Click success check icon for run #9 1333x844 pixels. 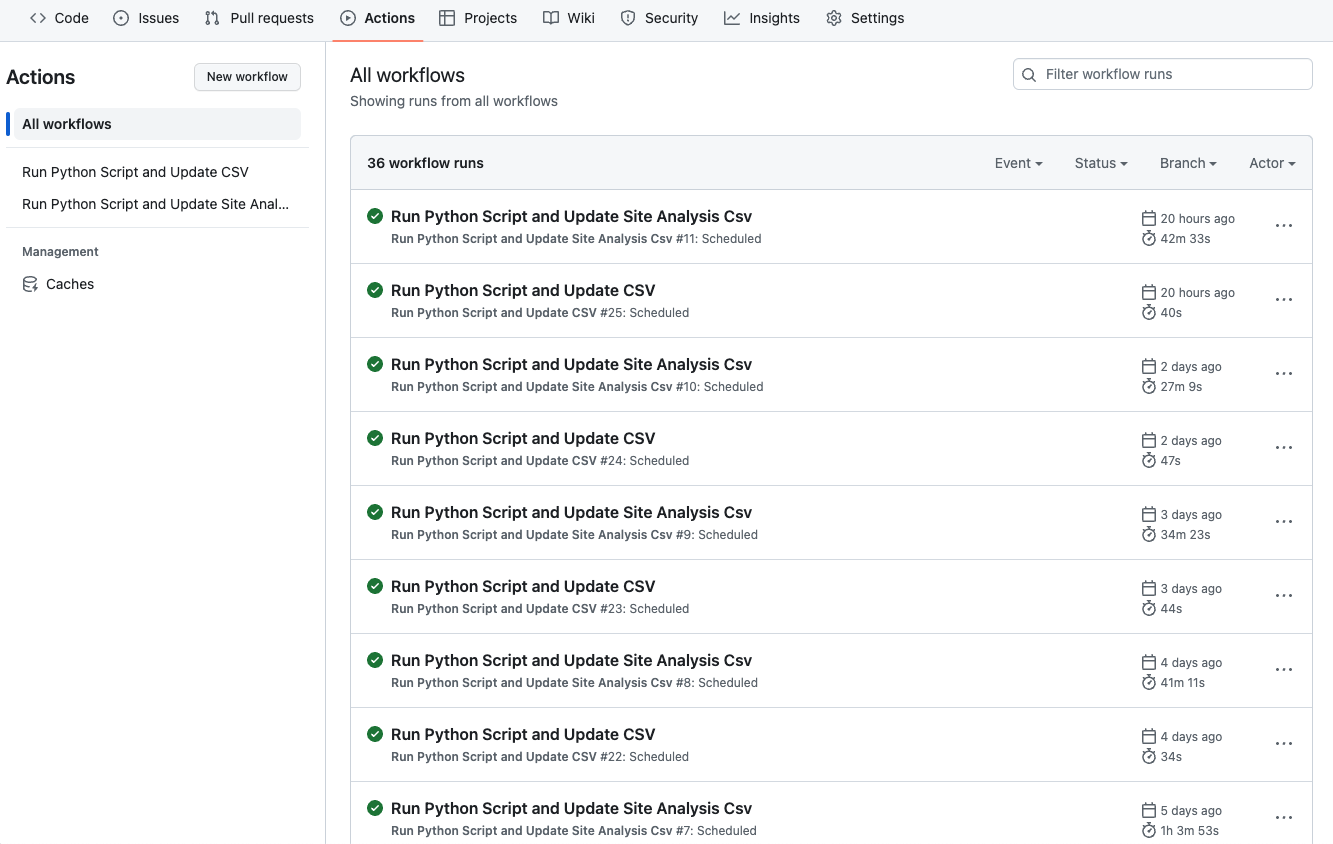coord(375,512)
